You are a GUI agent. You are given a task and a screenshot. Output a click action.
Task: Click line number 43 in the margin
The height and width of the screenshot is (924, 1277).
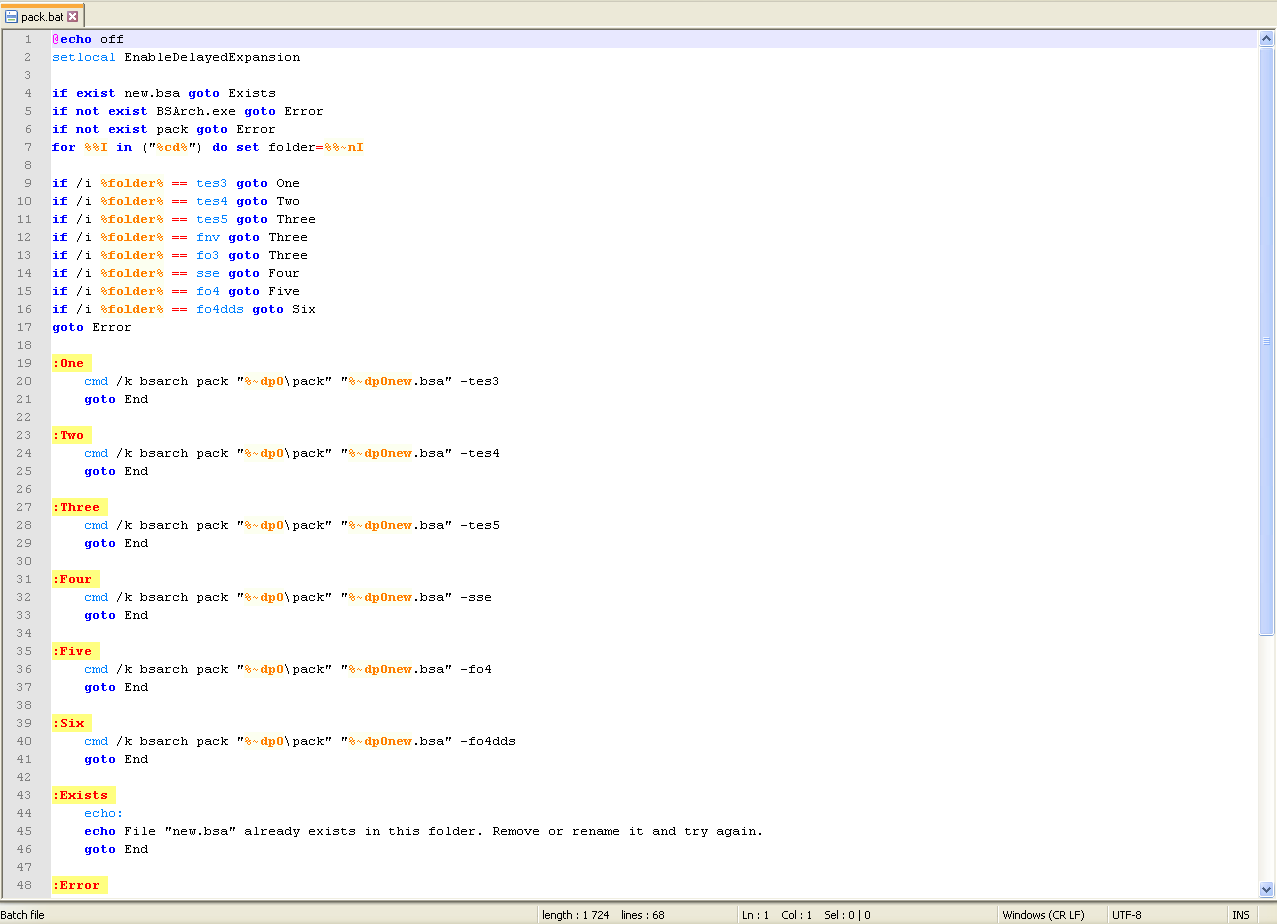click(25, 795)
